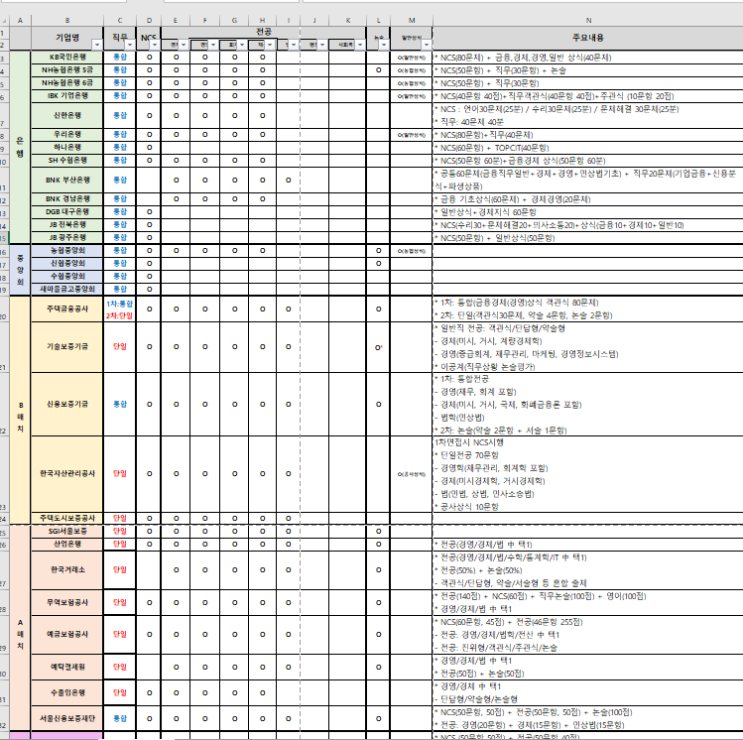743x740 pixels.
Task: Click the 전공 merged header cell
Action: tap(263, 32)
